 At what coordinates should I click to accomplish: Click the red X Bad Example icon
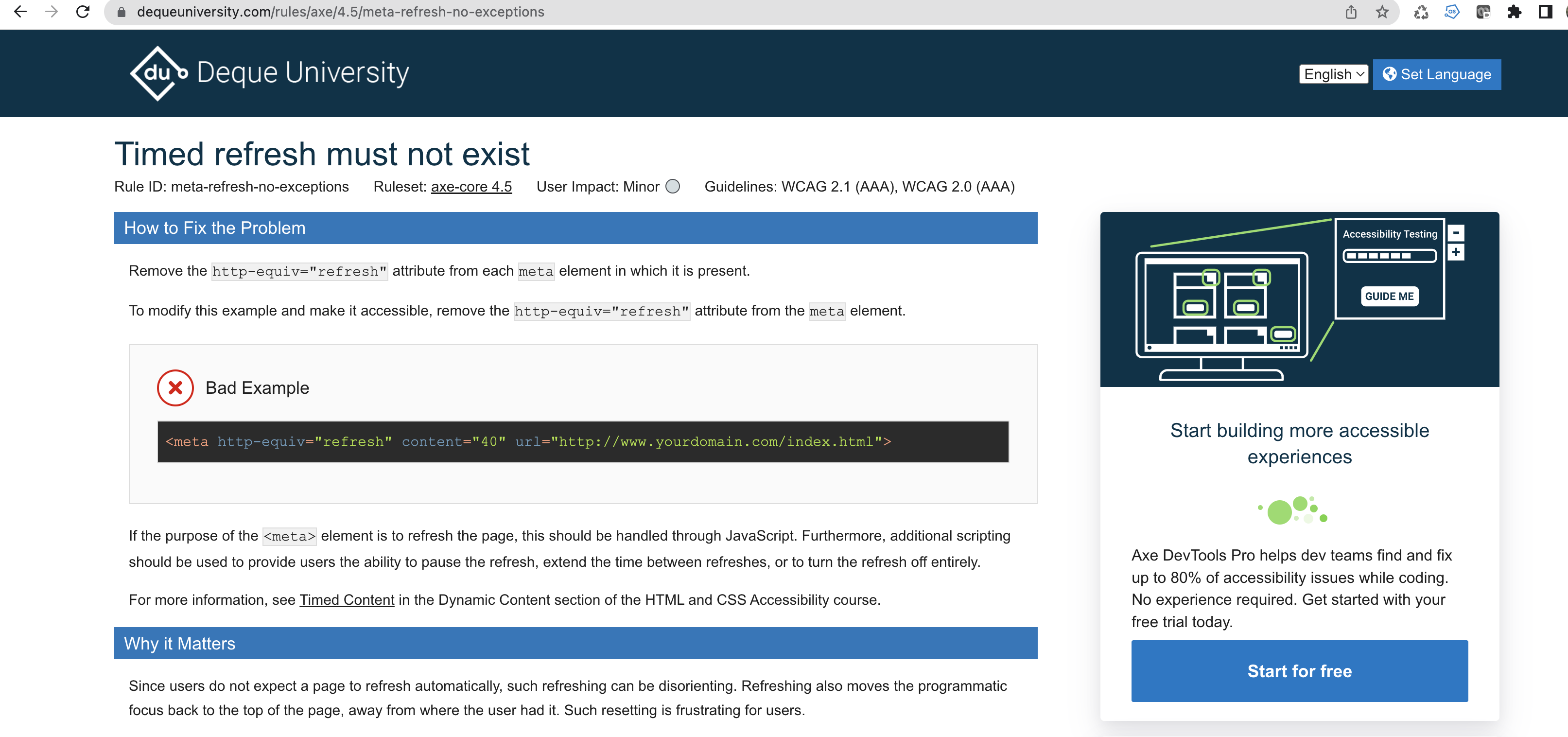[174, 387]
